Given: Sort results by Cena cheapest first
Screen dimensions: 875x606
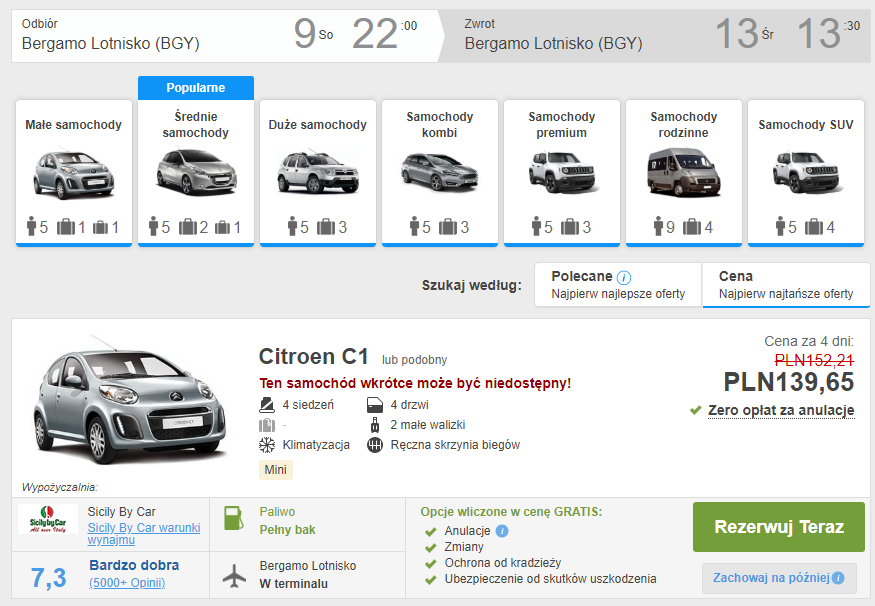Looking at the screenshot, I should tap(786, 285).
